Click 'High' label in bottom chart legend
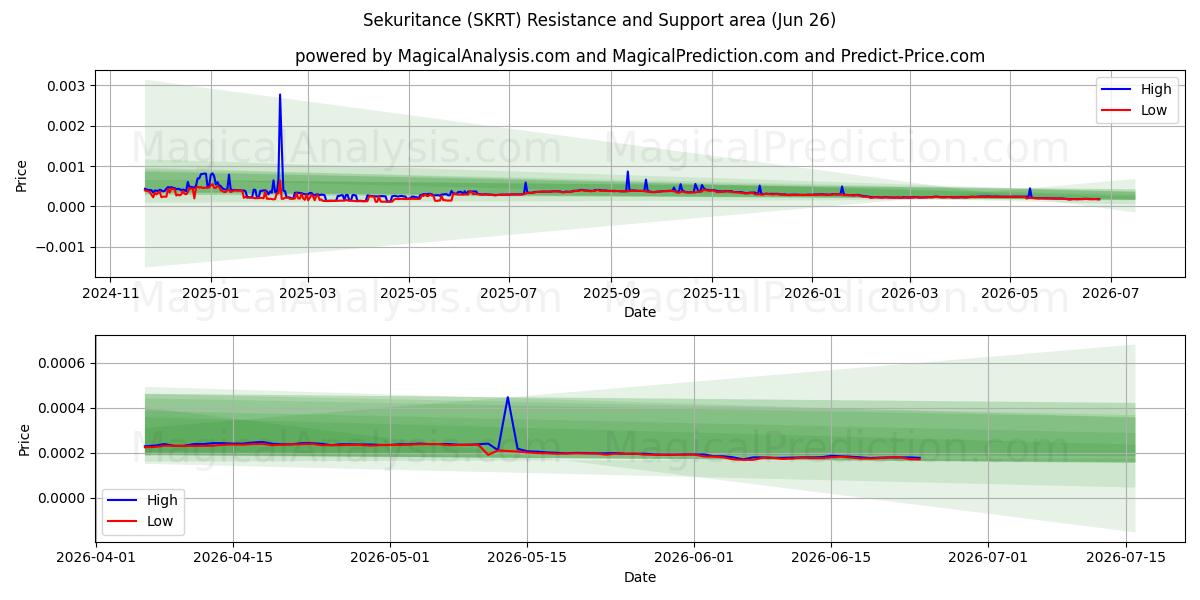Image resolution: width=1200 pixels, height=600 pixels. coord(162,500)
